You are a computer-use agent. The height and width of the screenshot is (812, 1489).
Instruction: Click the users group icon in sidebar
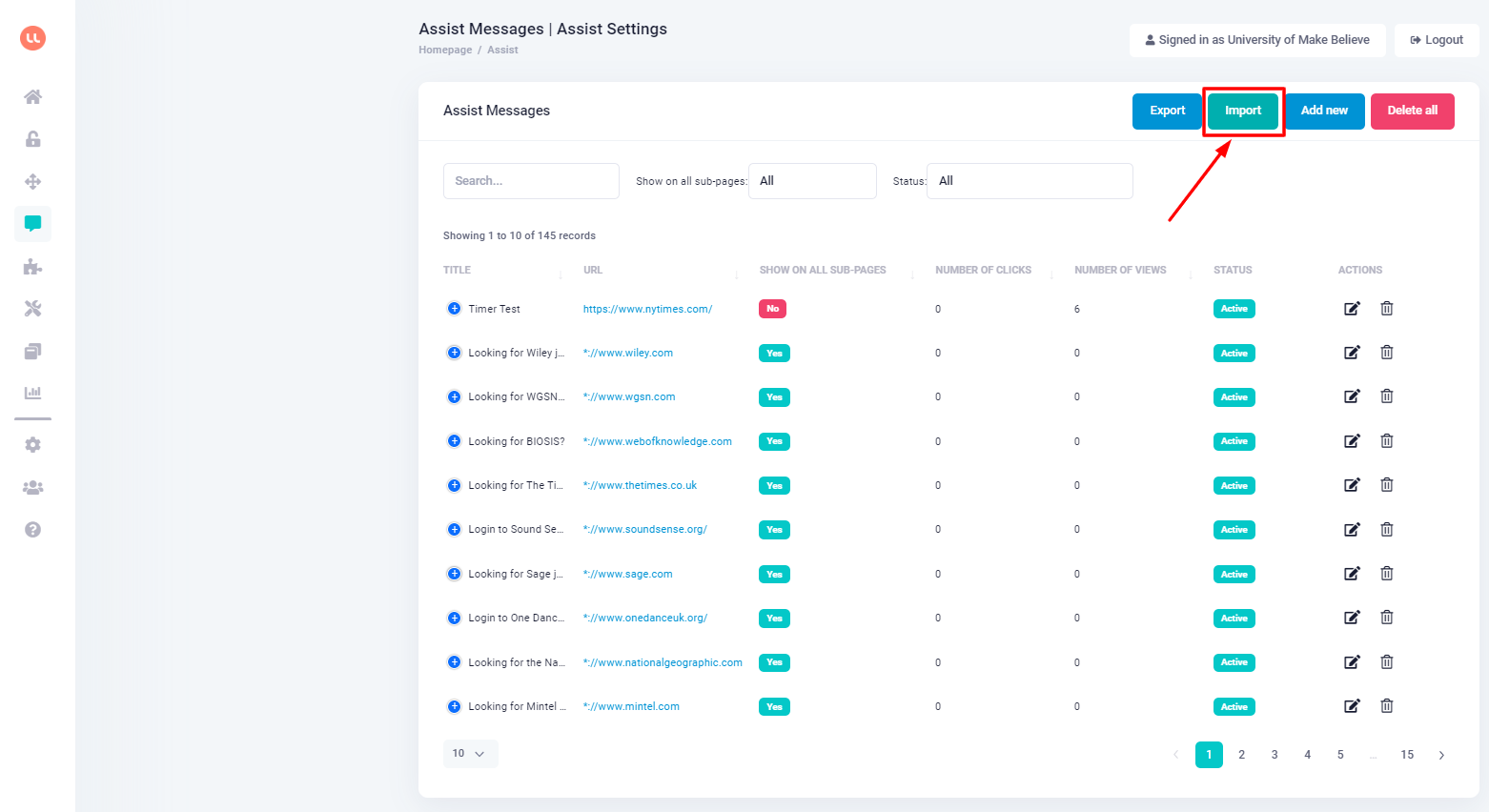click(x=32, y=487)
